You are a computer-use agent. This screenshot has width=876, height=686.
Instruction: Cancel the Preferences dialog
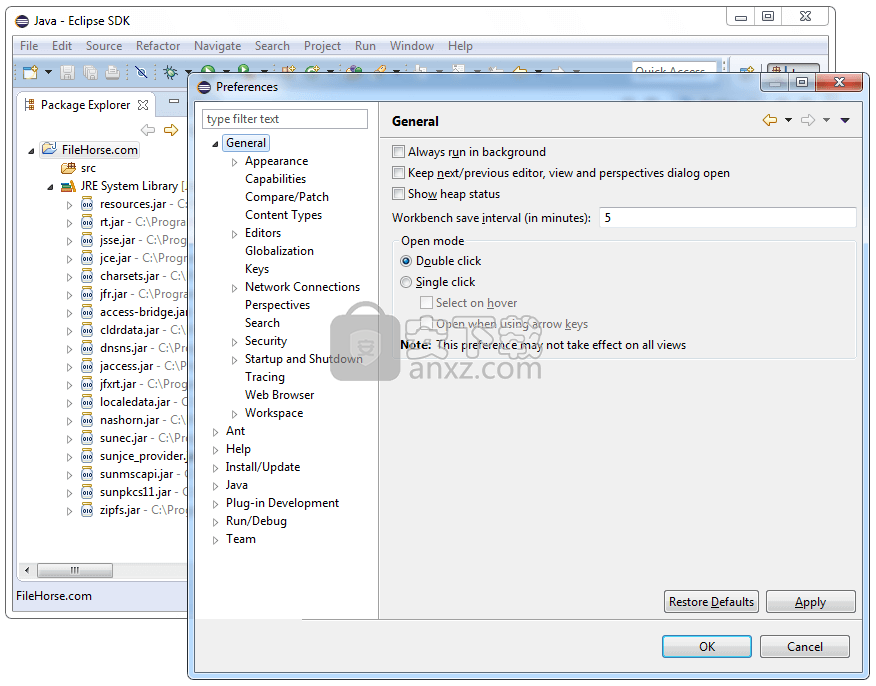(x=804, y=646)
